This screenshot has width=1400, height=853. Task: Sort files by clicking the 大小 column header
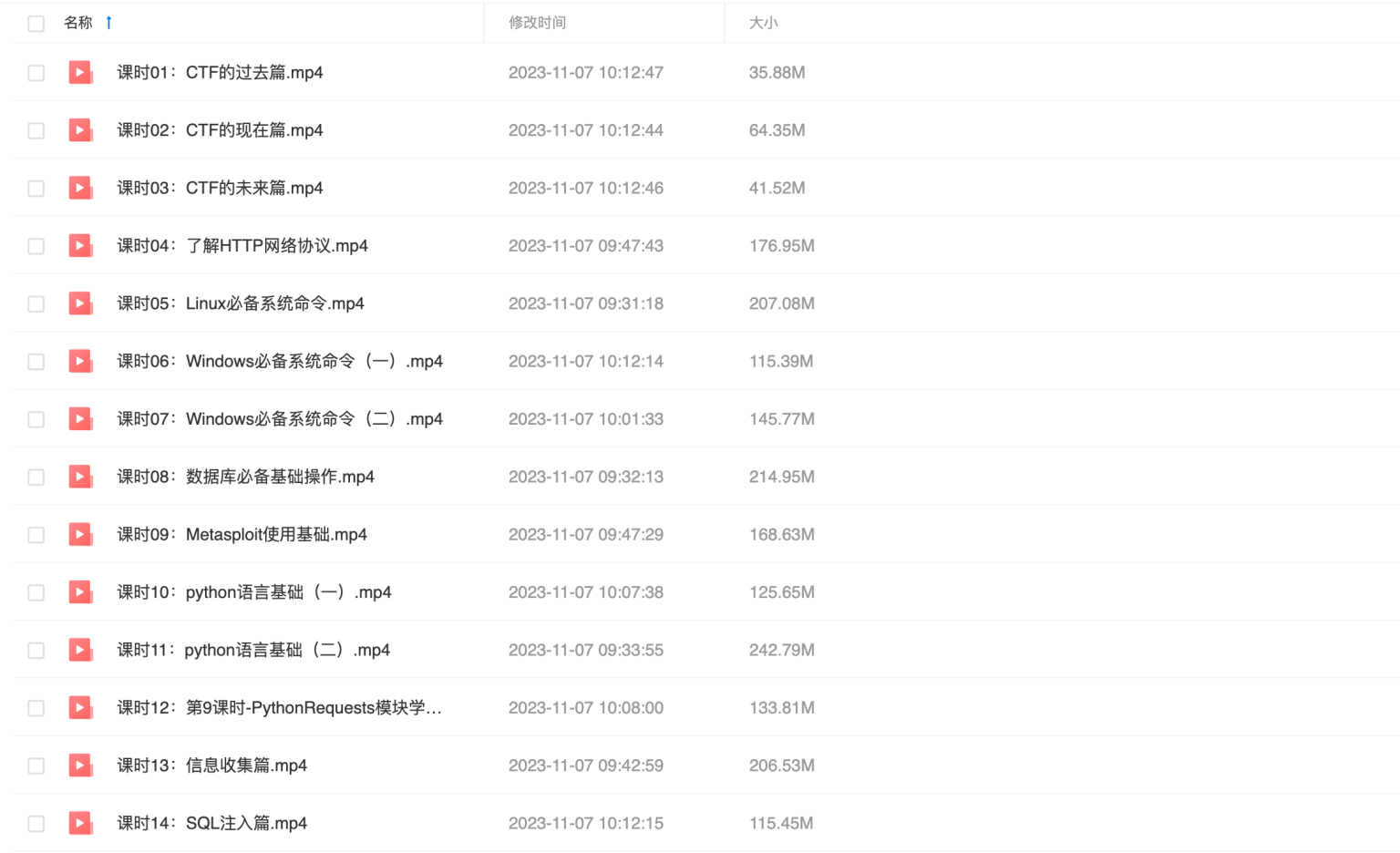763,23
